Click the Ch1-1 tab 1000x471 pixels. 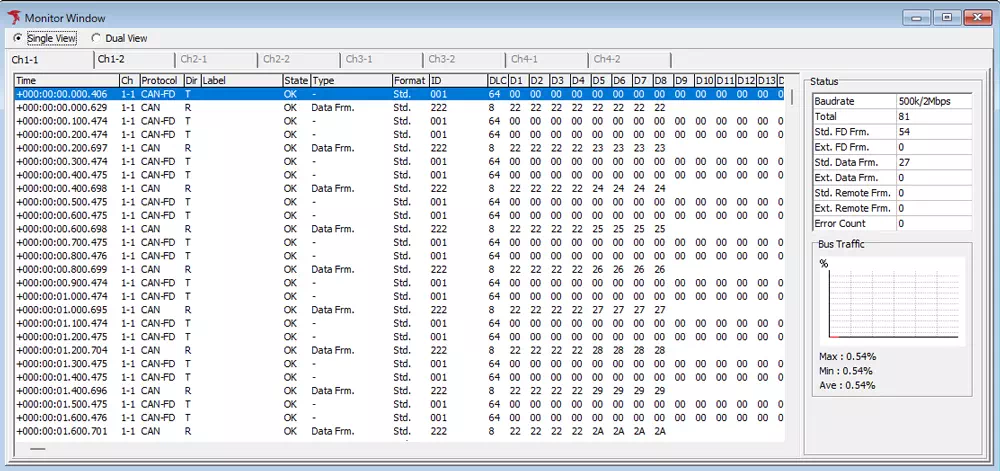click(26, 60)
